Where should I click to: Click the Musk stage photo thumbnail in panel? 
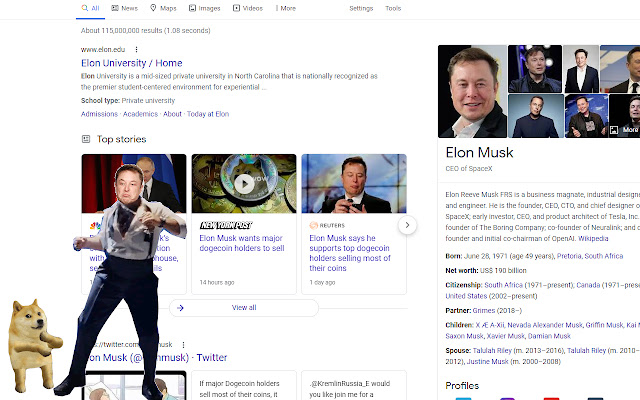[x=535, y=69]
